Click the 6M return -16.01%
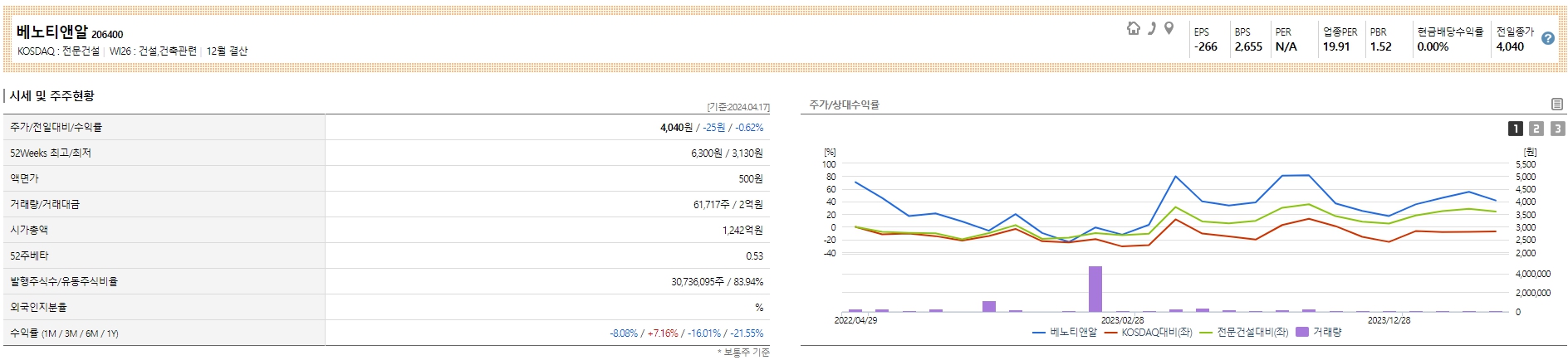 [704, 333]
